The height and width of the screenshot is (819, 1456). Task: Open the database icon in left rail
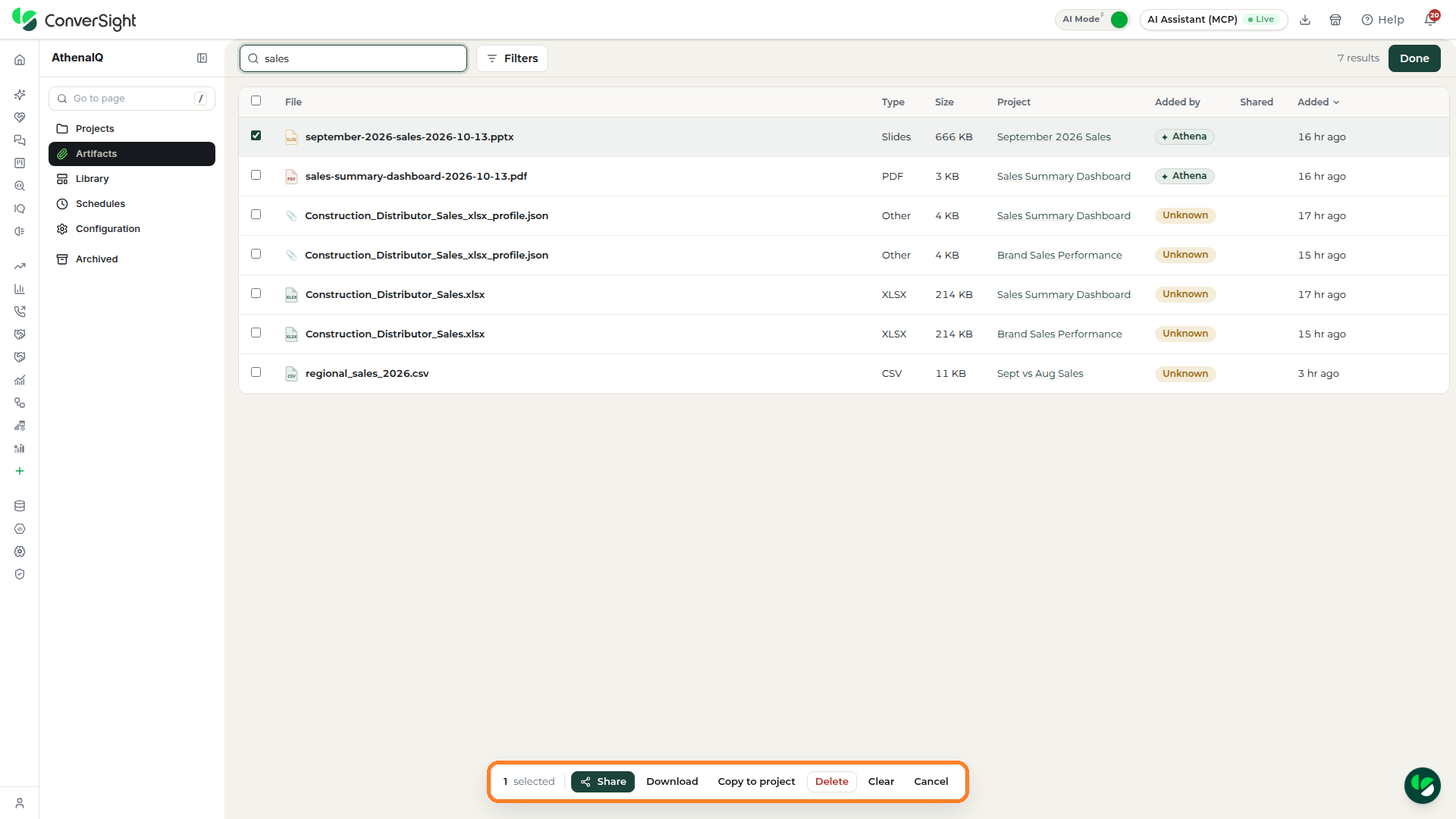[20, 506]
